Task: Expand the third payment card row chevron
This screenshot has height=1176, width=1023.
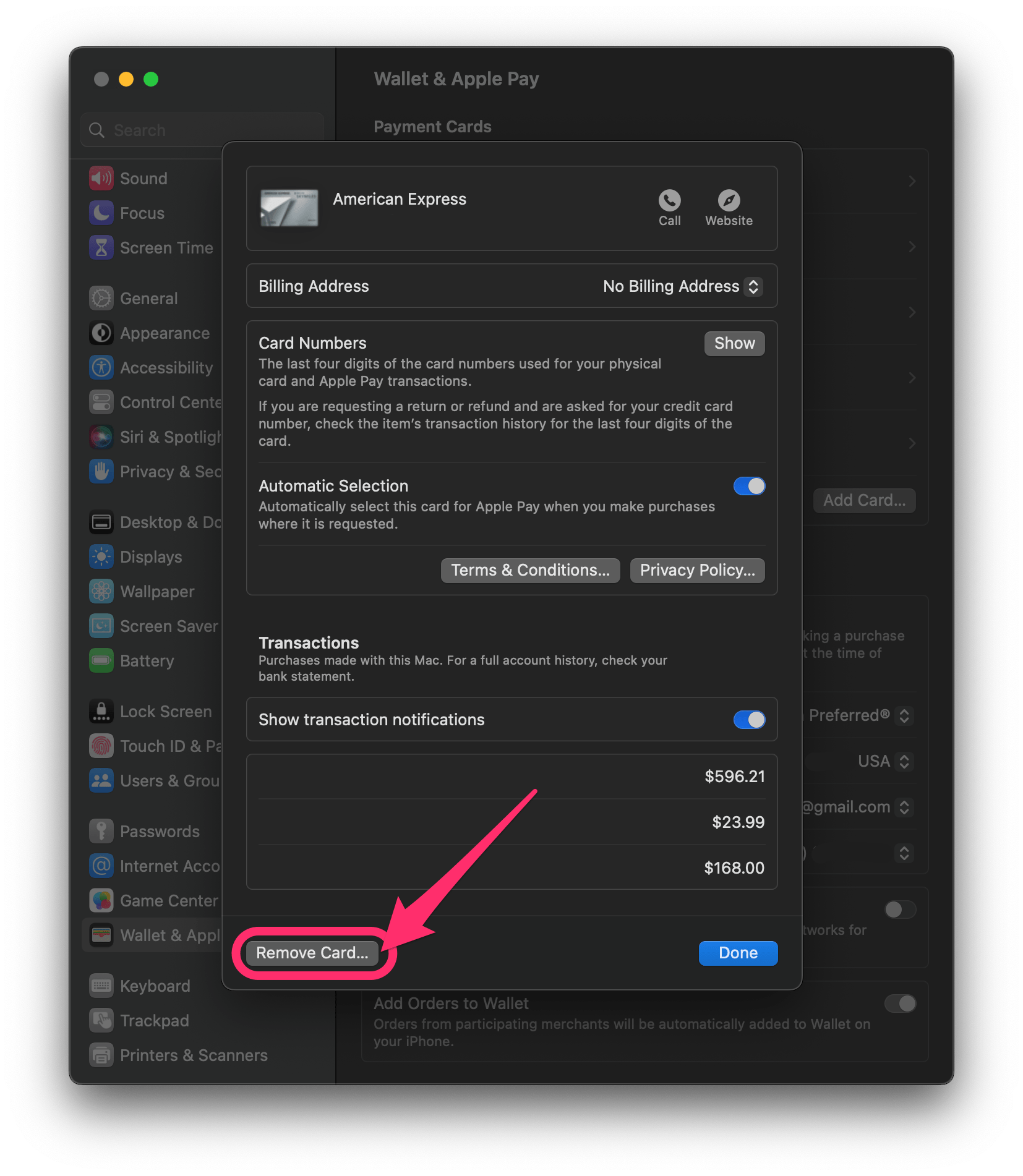Action: coord(912,312)
